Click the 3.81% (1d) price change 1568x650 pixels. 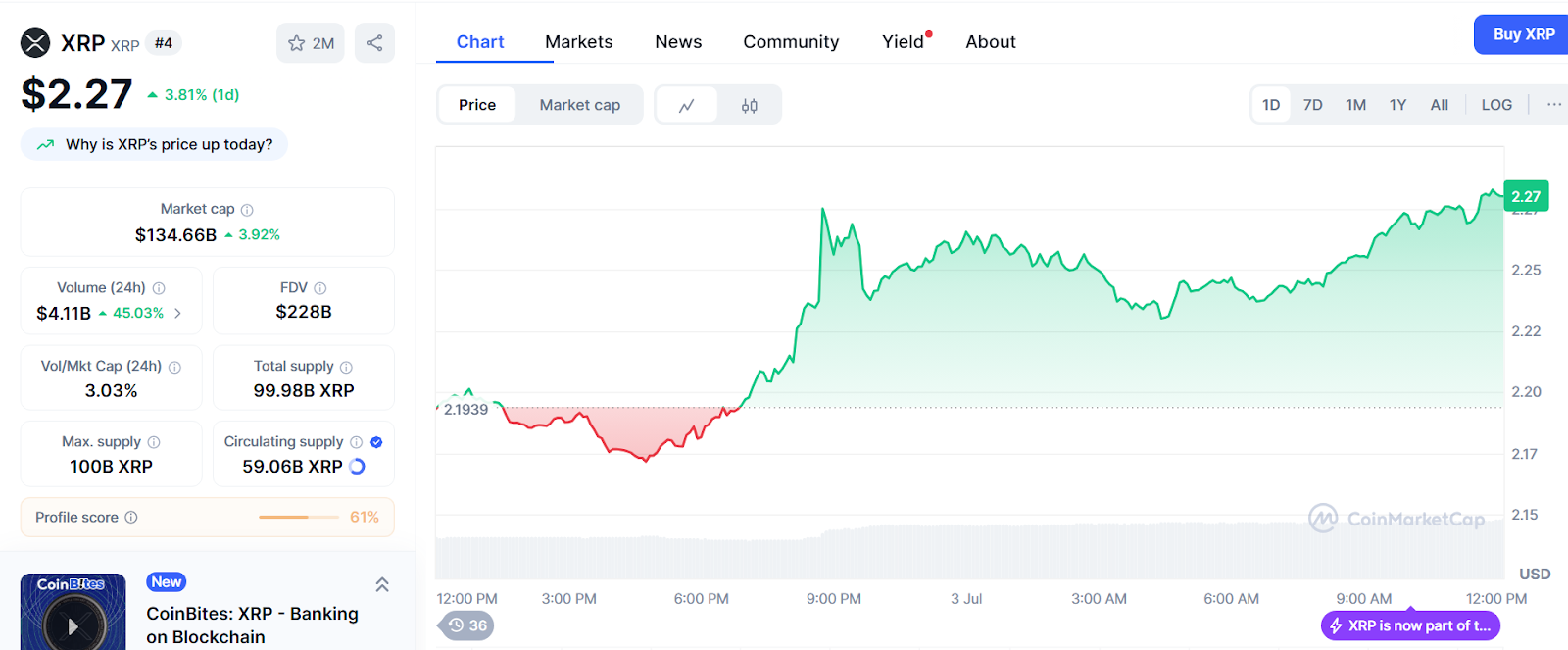(194, 95)
